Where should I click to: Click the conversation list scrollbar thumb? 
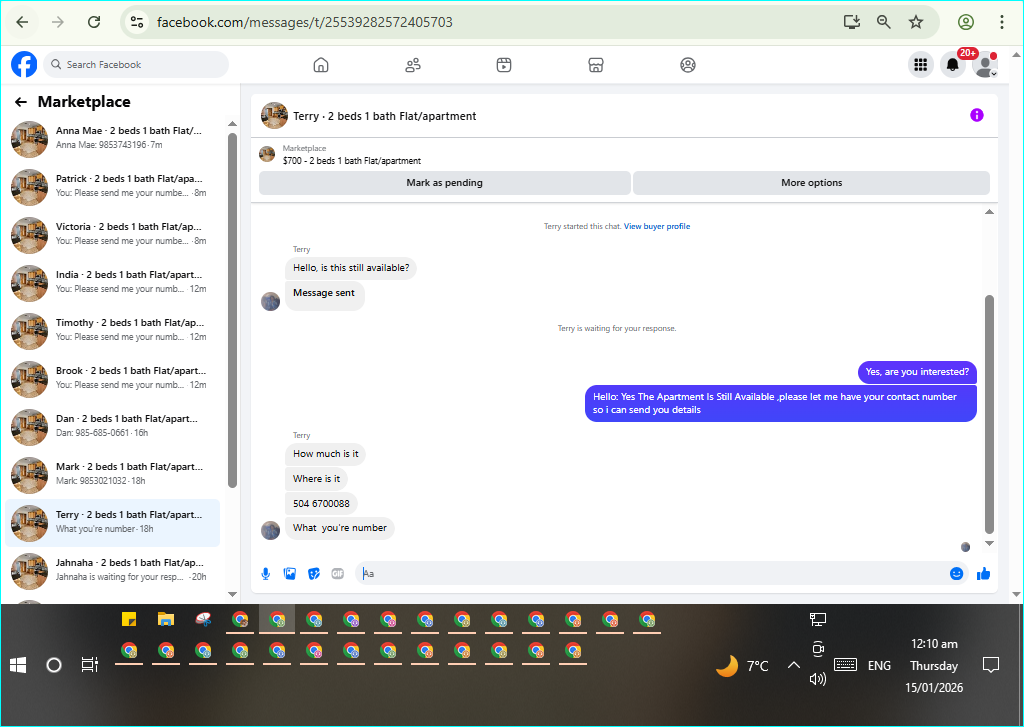click(x=232, y=310)
